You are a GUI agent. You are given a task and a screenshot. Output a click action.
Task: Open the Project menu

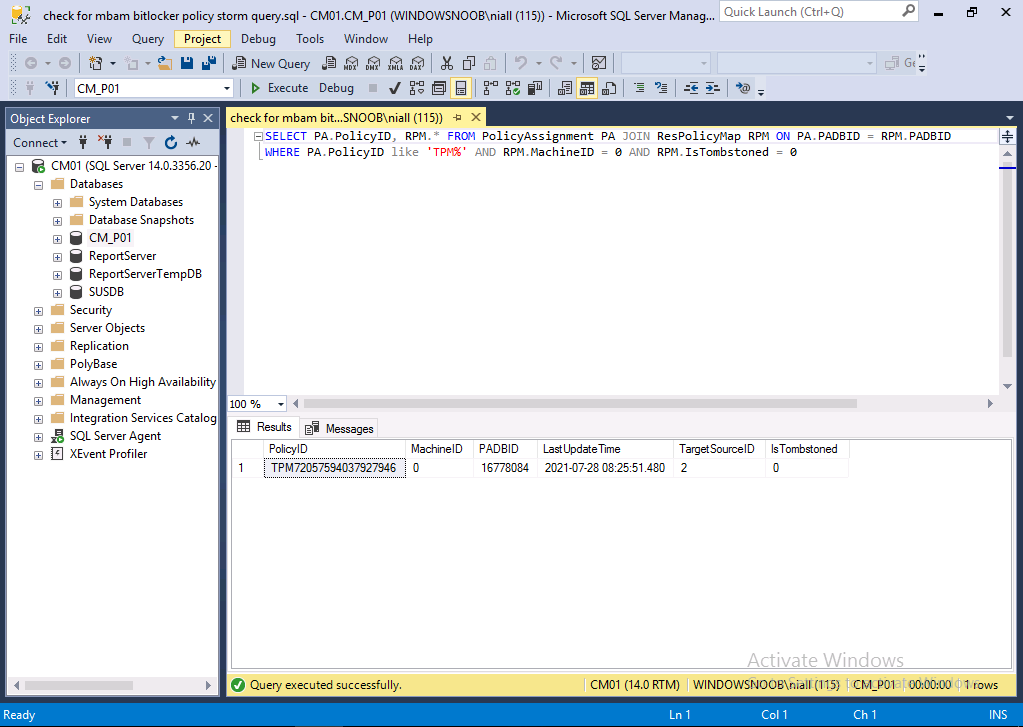[202, 39]
